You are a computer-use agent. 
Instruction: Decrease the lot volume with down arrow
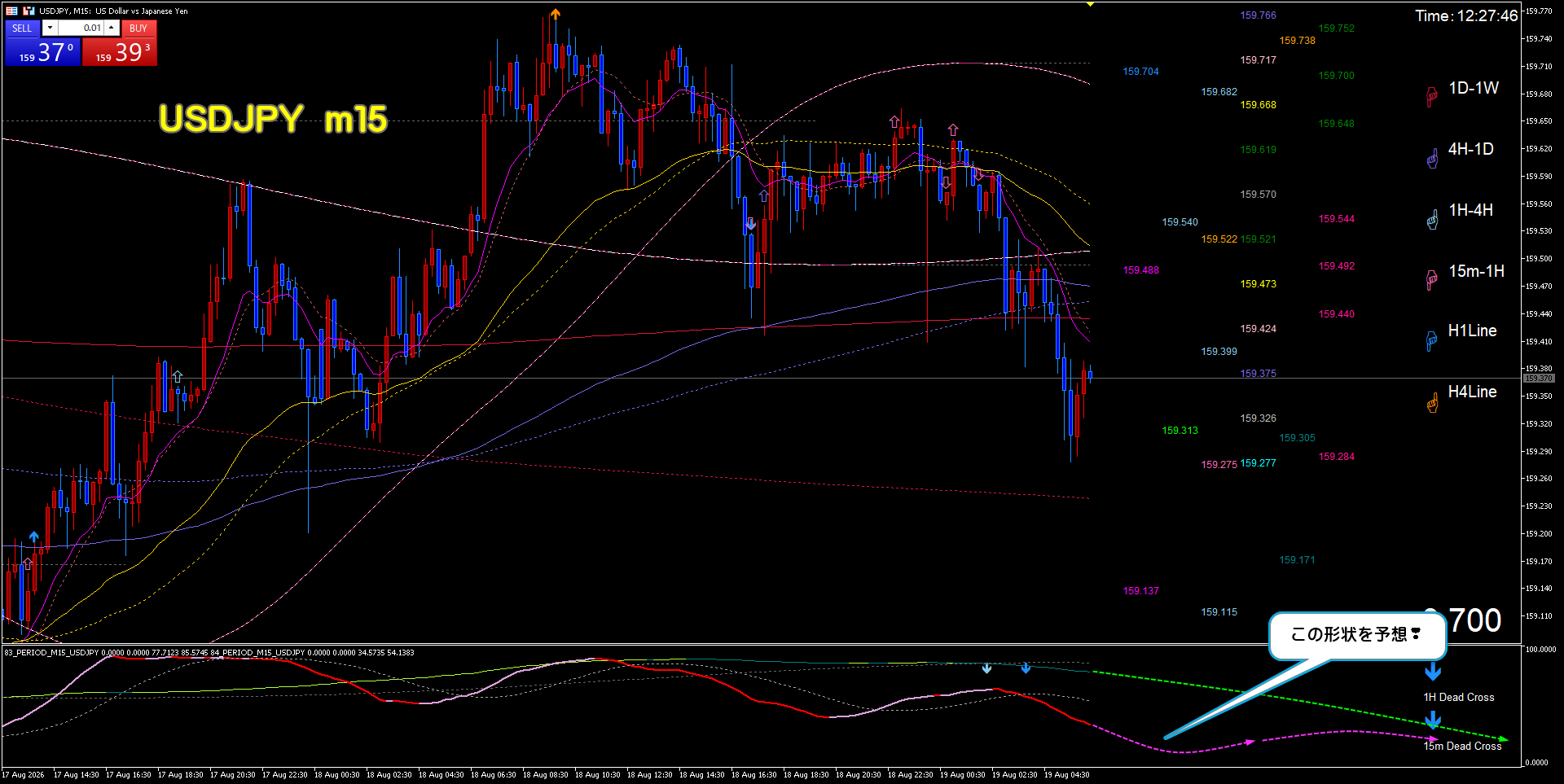tap(50, 28)
